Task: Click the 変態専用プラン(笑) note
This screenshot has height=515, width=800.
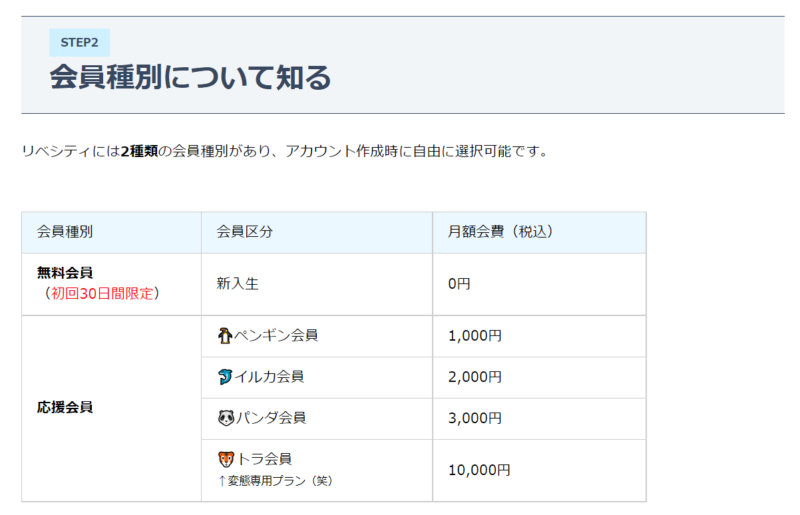Action: (x=275, y=481)
